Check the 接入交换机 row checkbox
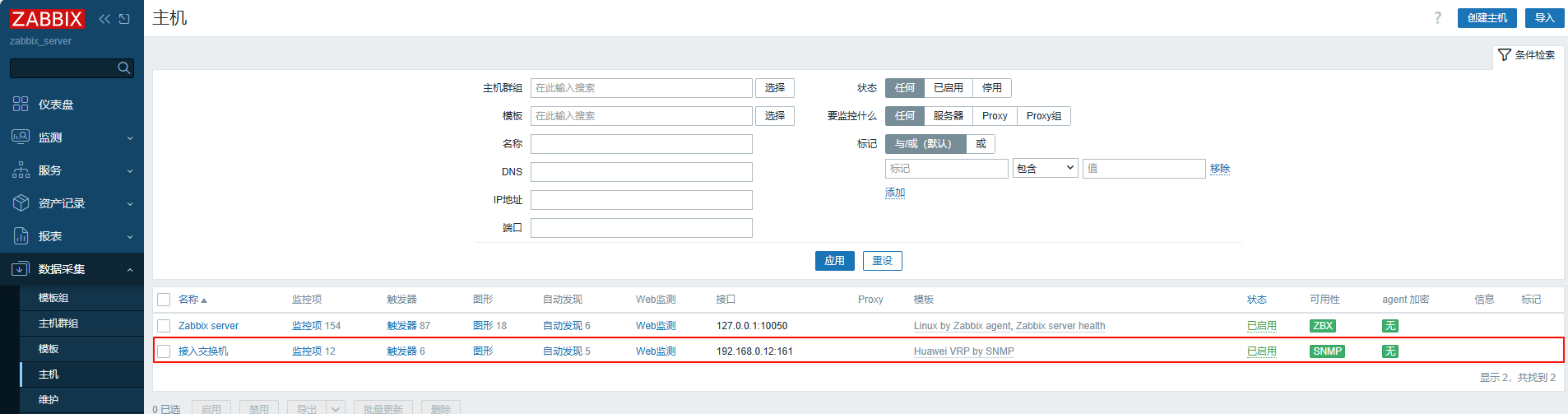This screenshot has height=414, width=1568. coord(164,351)
